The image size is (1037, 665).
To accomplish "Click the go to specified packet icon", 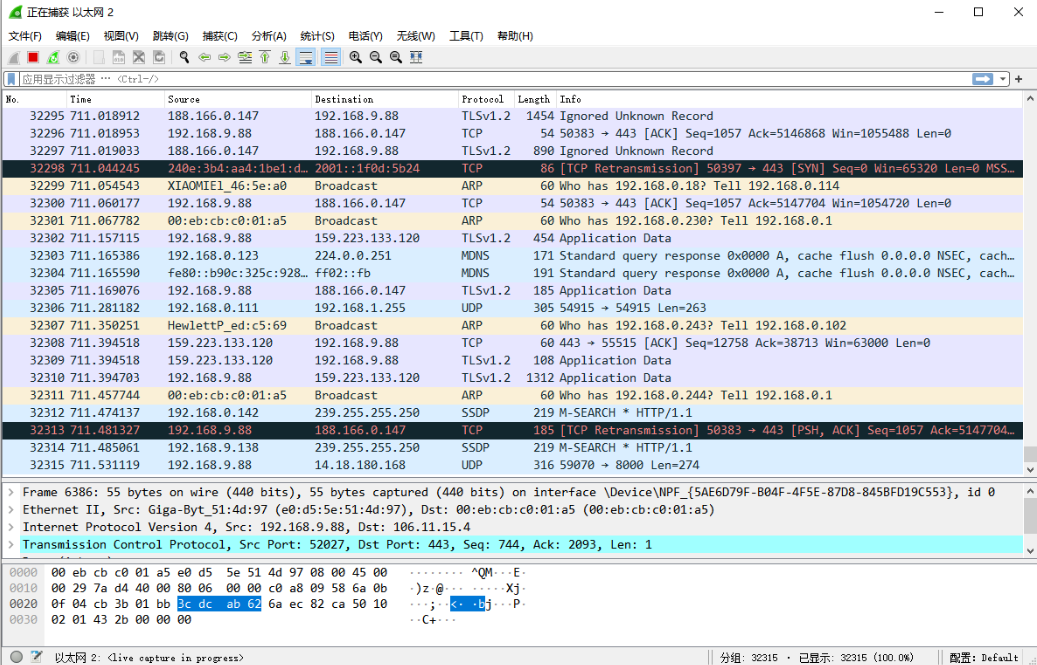I will 245,58.
